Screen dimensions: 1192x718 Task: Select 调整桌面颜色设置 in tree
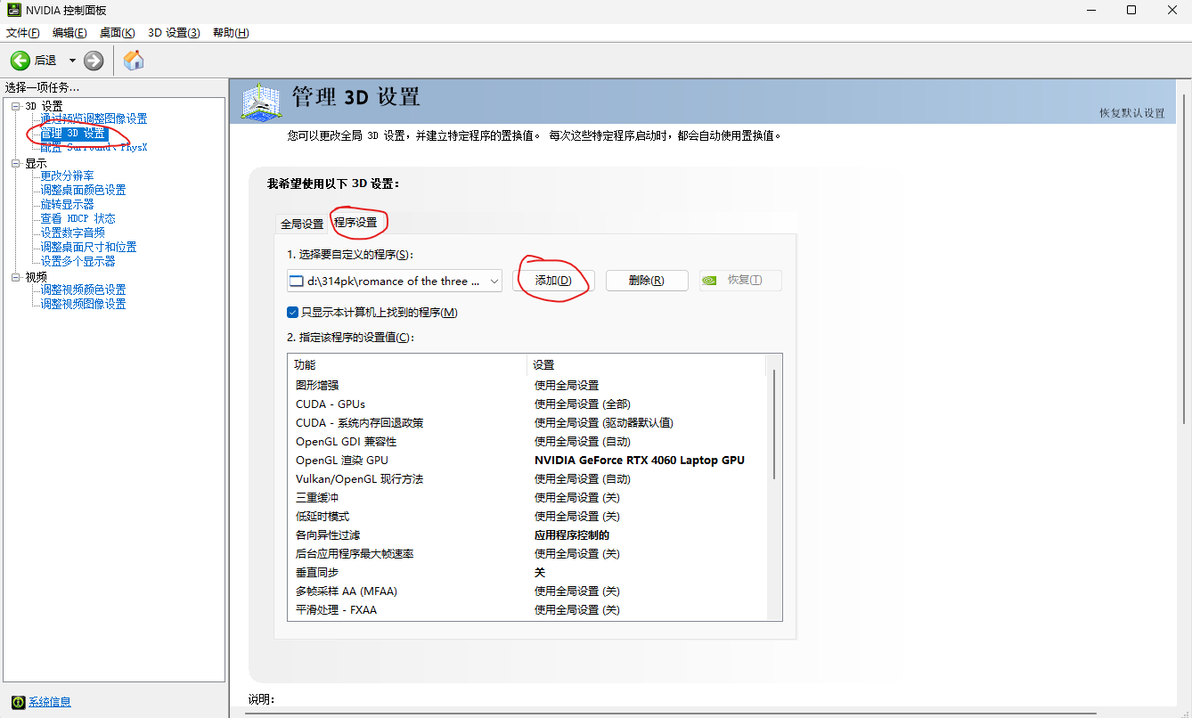pos(83,190)
